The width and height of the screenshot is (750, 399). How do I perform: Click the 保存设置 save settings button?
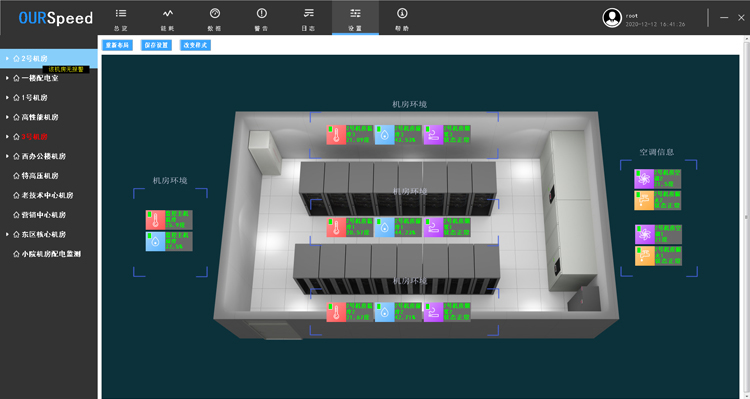pyautogui.click(x=156, y=45)
